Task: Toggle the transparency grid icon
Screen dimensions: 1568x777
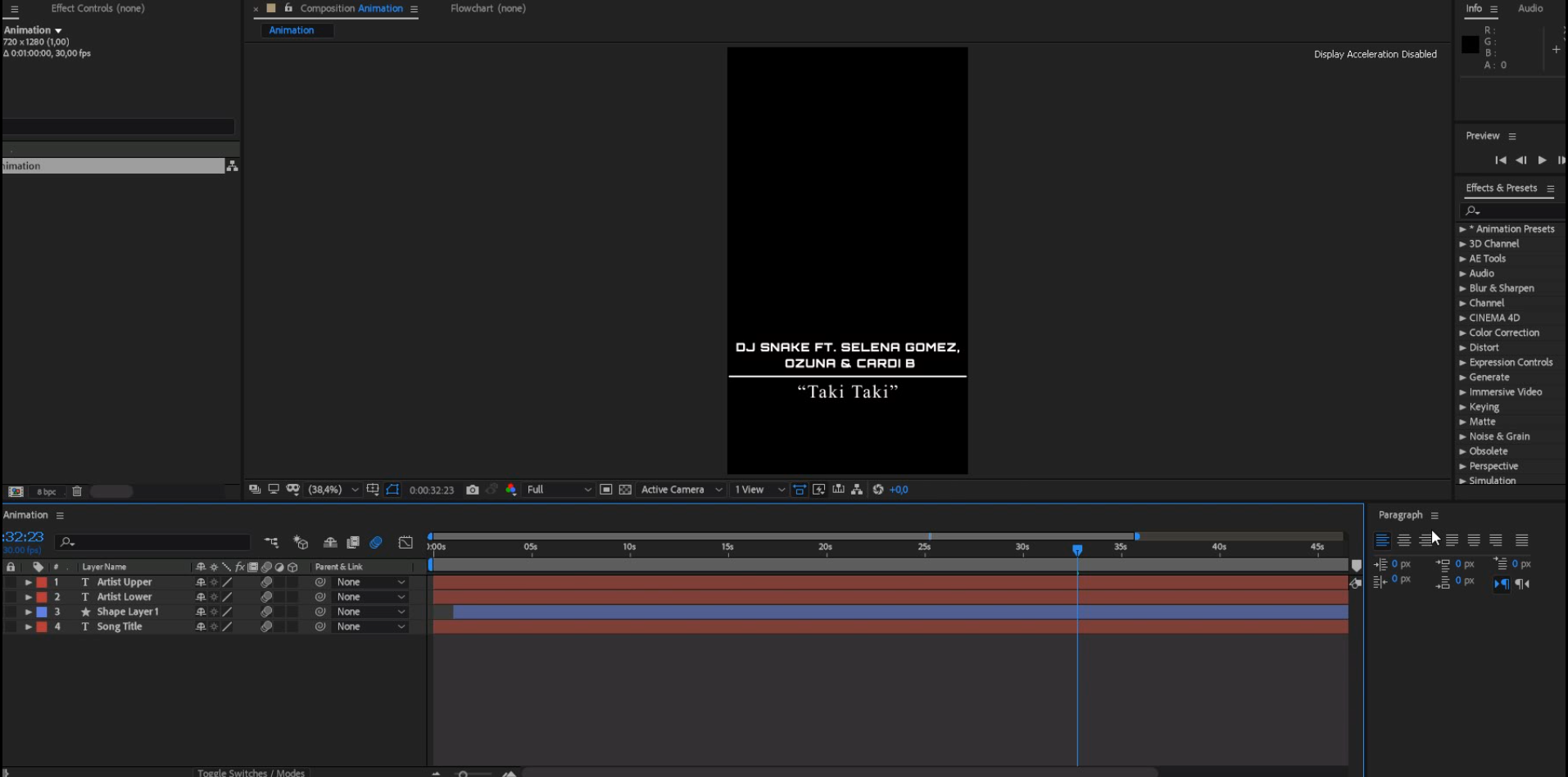Action: (x=625, y=490)
